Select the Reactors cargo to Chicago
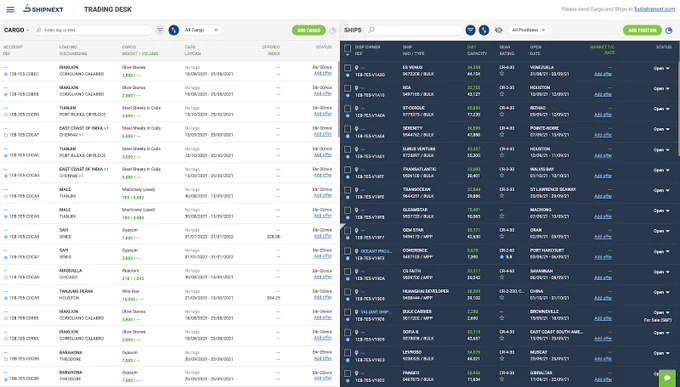Screen dimensions: 680x387 169,274
